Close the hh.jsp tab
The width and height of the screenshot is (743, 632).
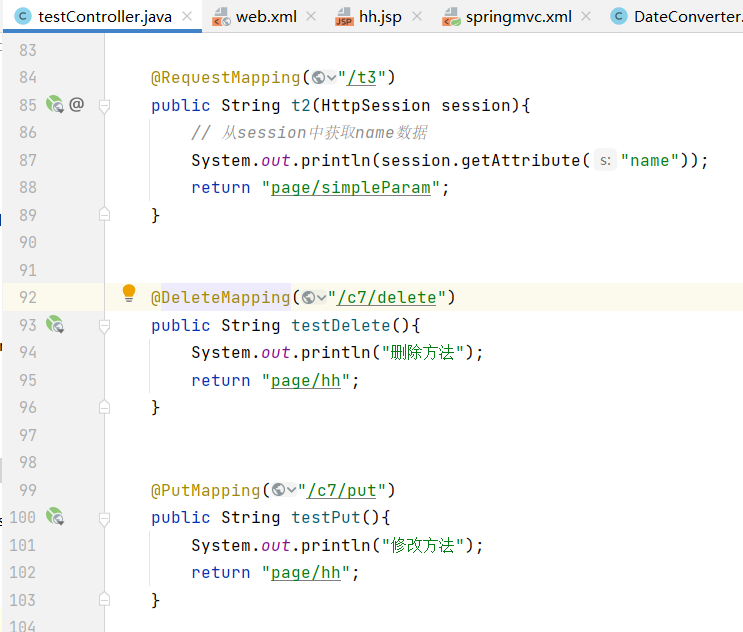click(417, 17)
